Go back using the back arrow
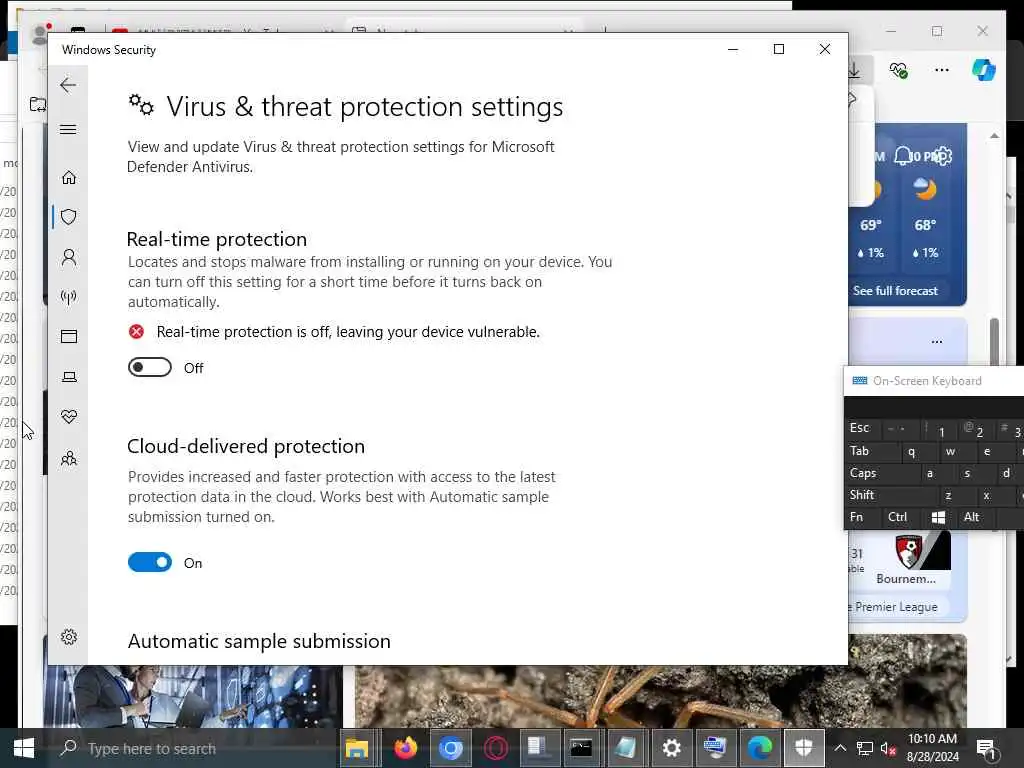The width and height of the screenshot is (1024, 768). [68, 85]
